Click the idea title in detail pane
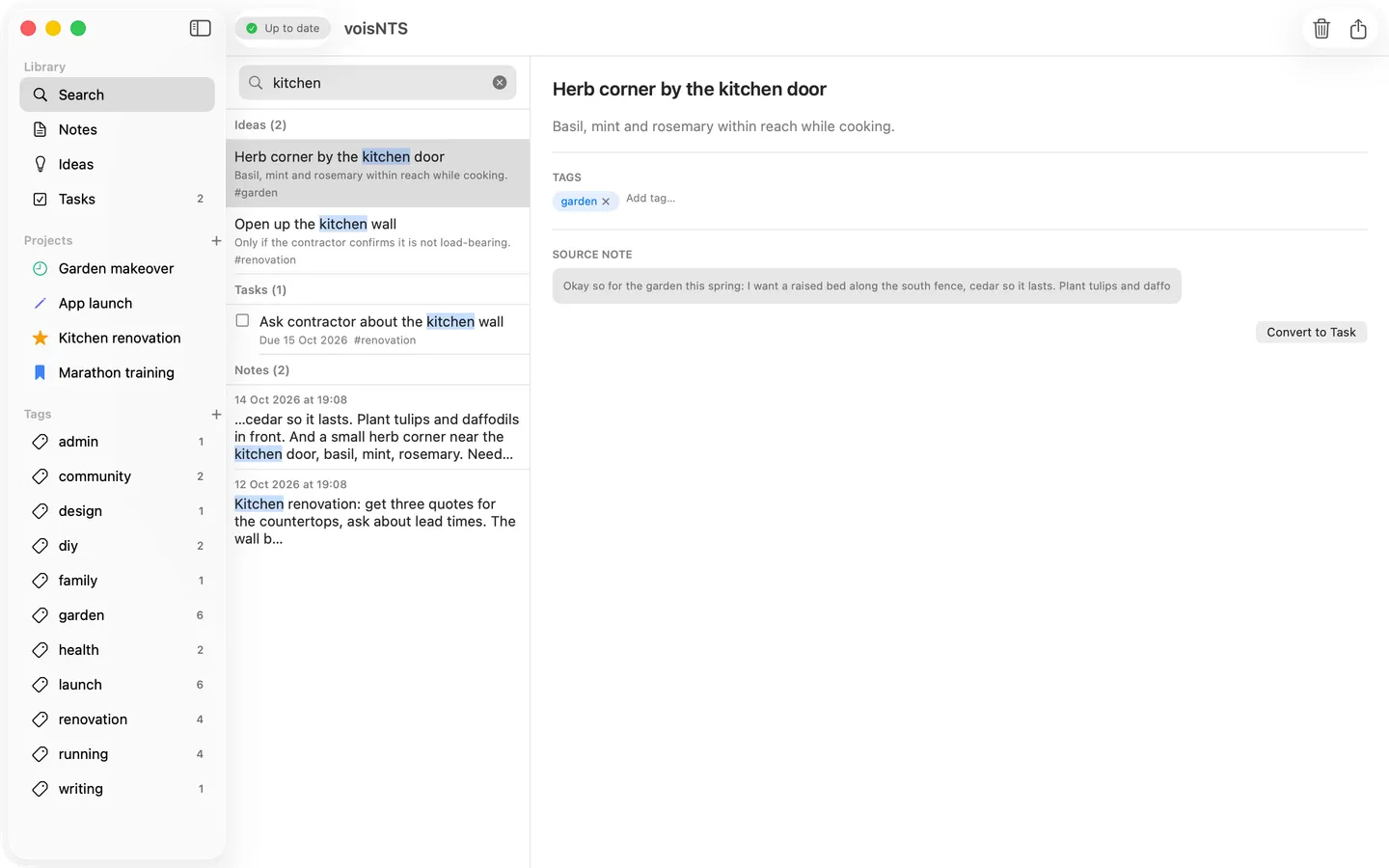The width and height of the screenshot is (1389, 868). (x=689, y=90)
